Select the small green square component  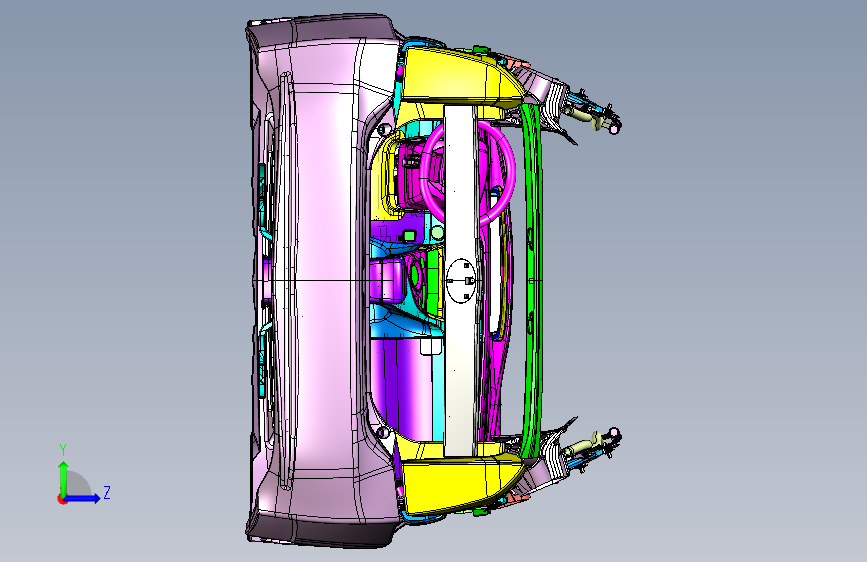pos(409,236)
